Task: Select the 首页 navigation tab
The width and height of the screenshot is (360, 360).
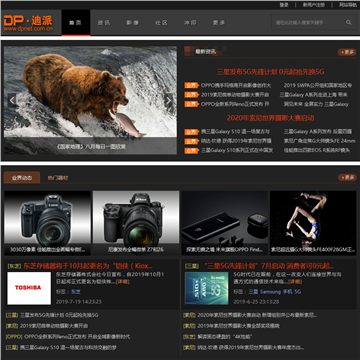Action: pyautogui.click(x=76, y=23)
